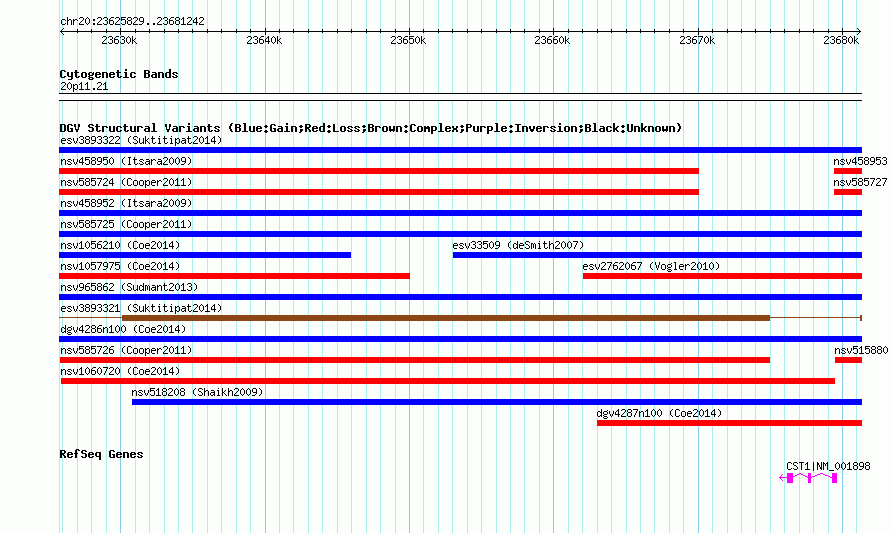The height and width of the screenshot is (533, 890).
Task: Open the esv3893321 (Suktitipat2014) label
Action: point(141,308)
